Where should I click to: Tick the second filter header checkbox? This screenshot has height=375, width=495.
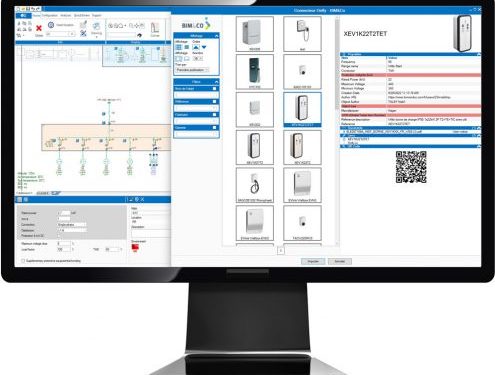[214, 102]
